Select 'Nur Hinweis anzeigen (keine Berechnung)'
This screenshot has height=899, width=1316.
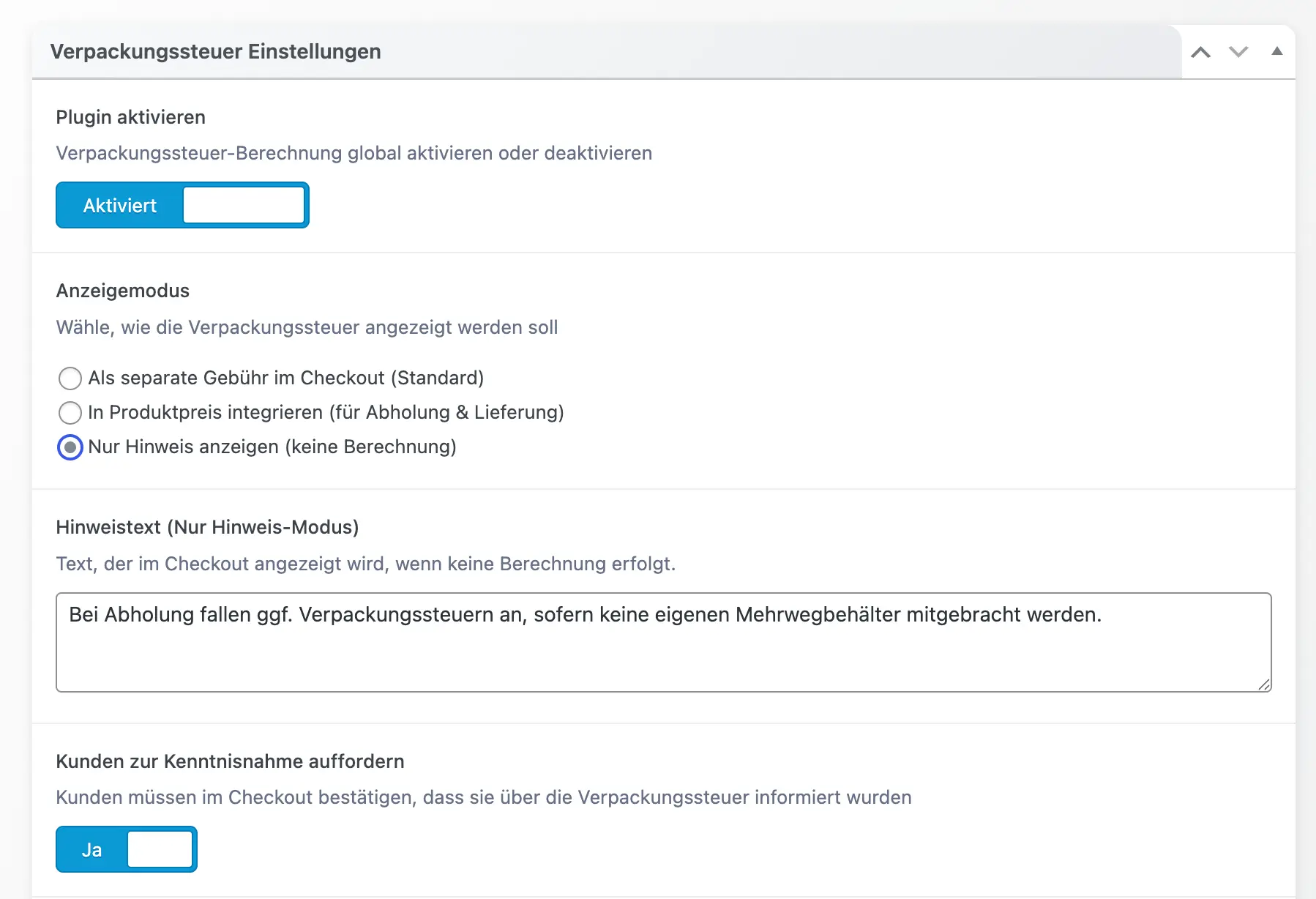pyautogui.click(x=70, y=447)
